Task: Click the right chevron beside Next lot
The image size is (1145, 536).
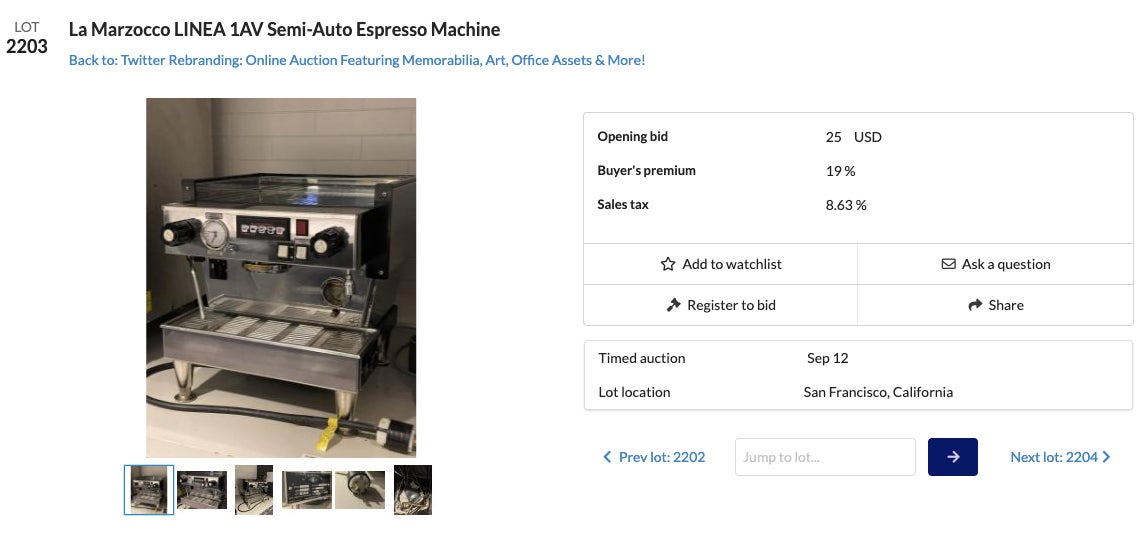Action: tap(1106, 457)
